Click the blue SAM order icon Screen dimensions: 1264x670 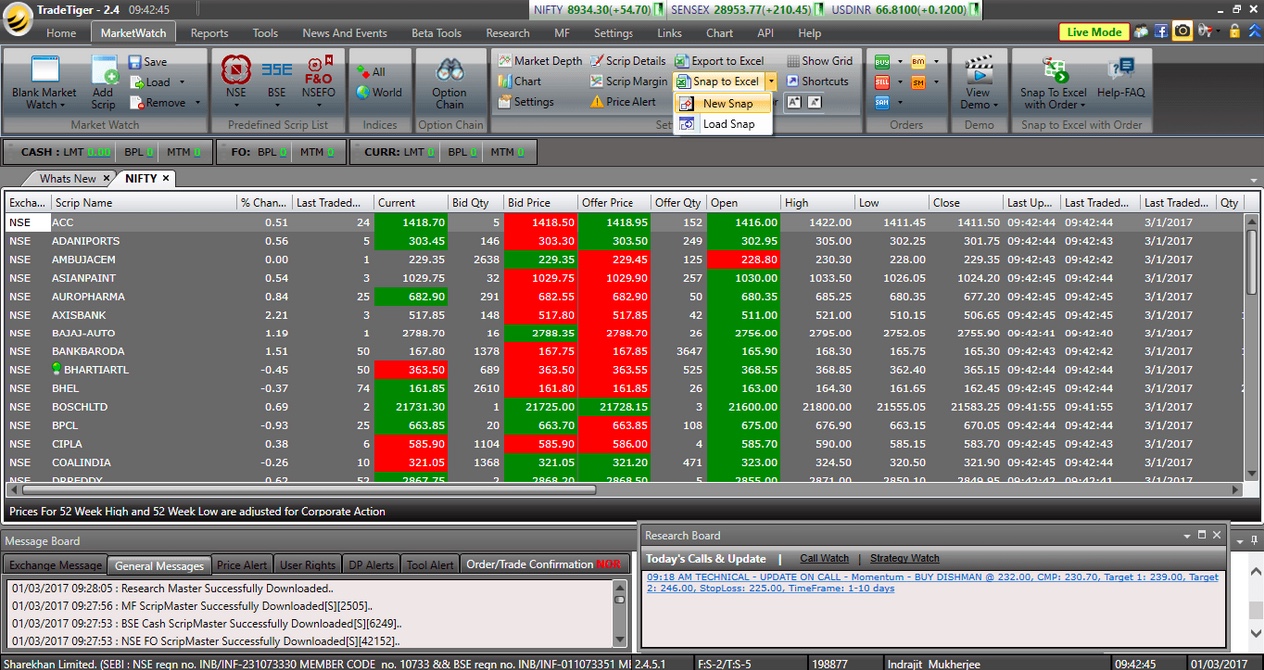(x=882, y=102)
